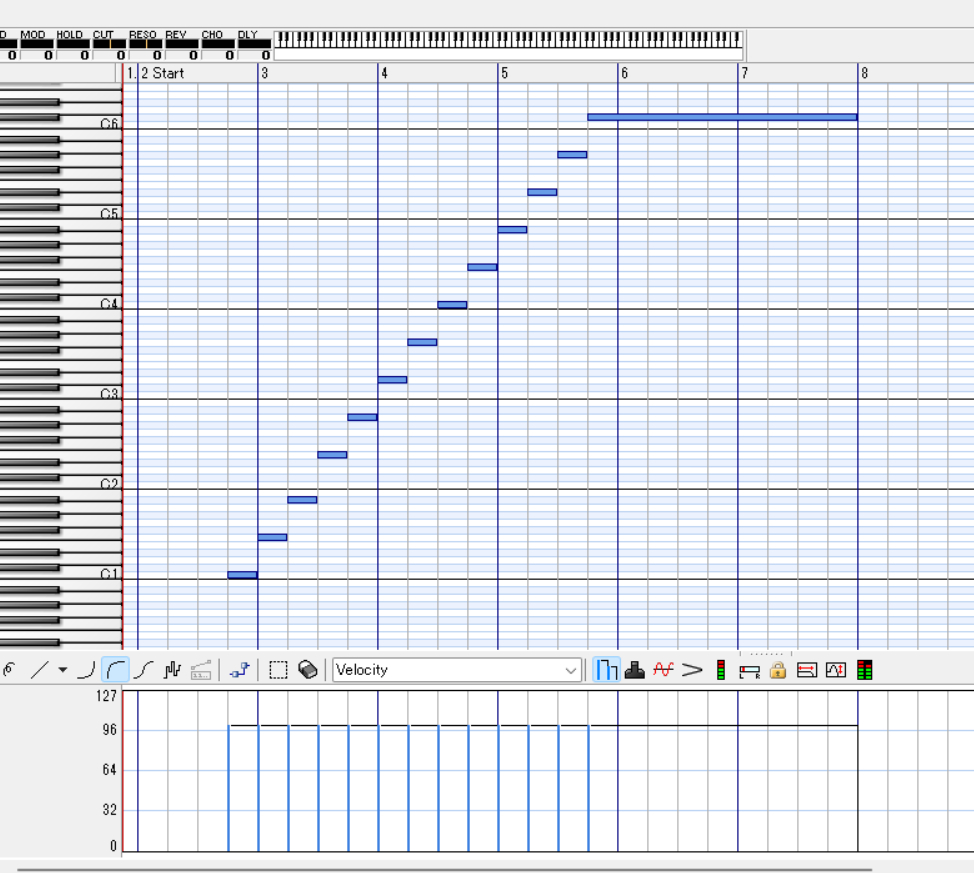Click the black stamp-shaped icon

tap(634, 670)
